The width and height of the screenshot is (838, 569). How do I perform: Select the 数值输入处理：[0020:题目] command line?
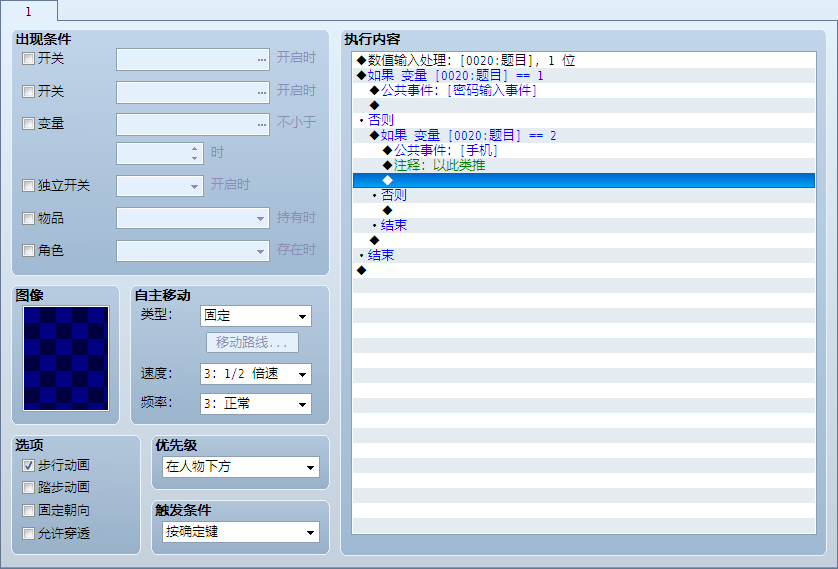tap(584, 60)
